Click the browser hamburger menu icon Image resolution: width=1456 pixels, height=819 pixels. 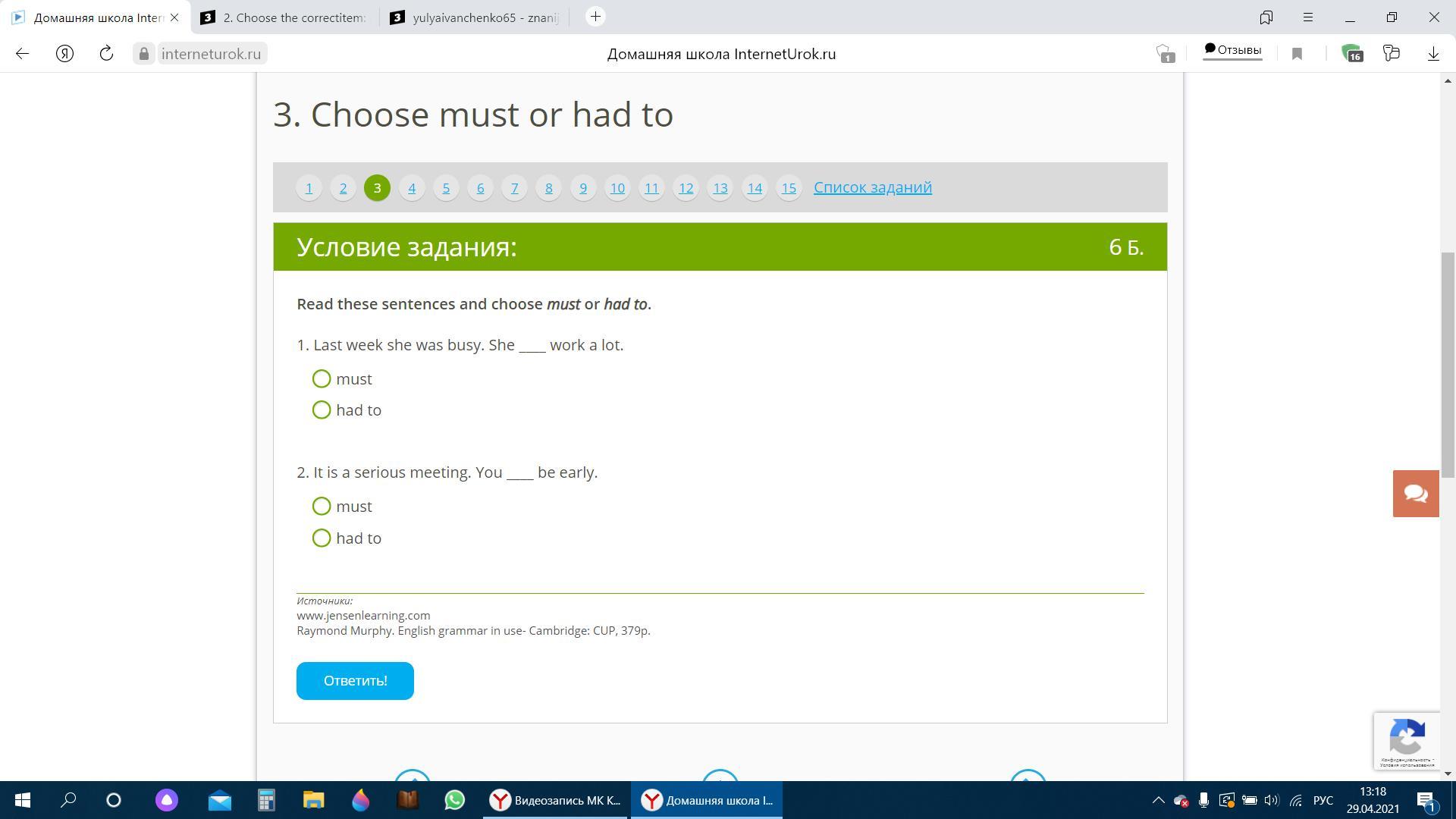pos(1308,17)
